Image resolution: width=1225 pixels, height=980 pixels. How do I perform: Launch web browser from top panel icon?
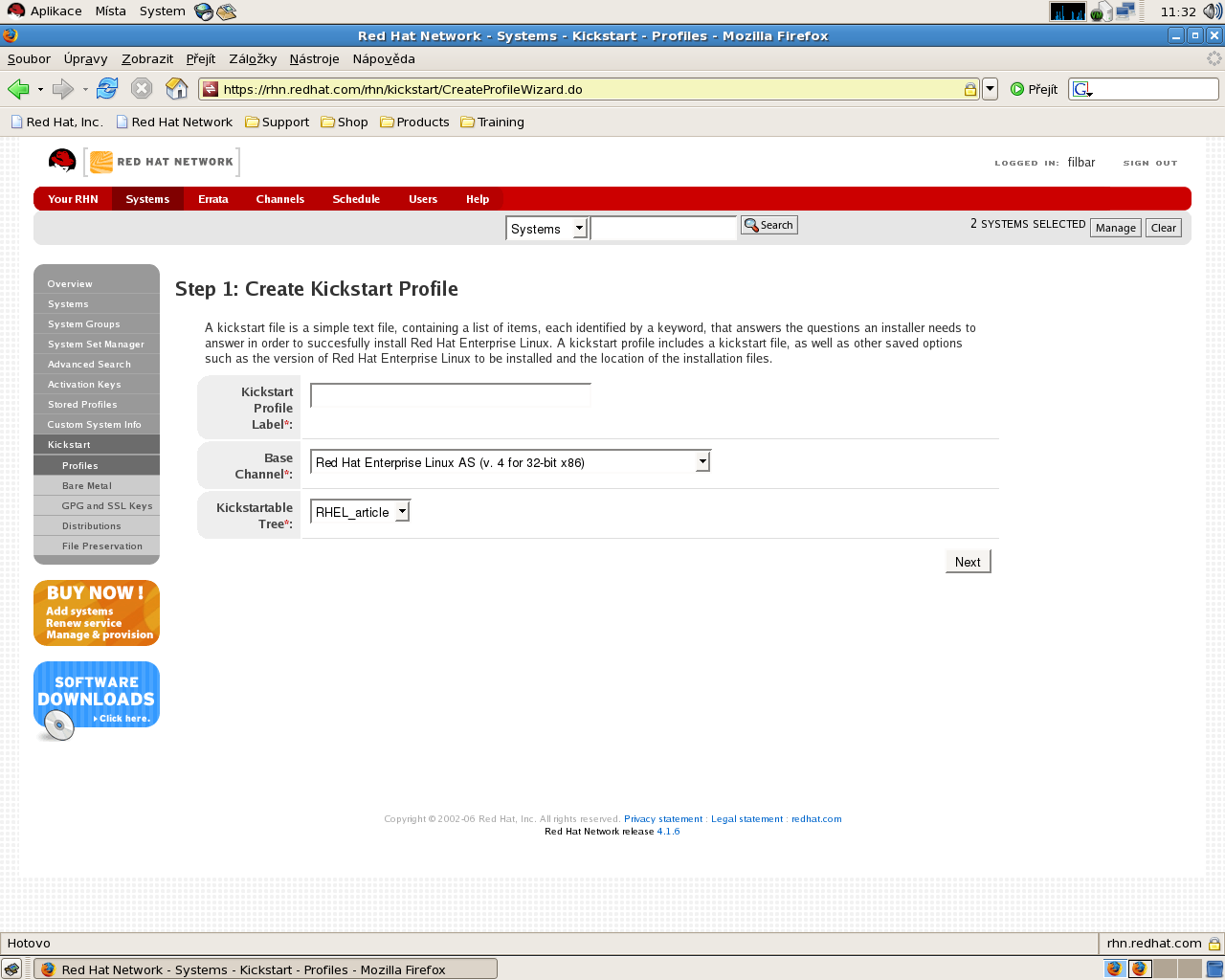pos(204,11)
